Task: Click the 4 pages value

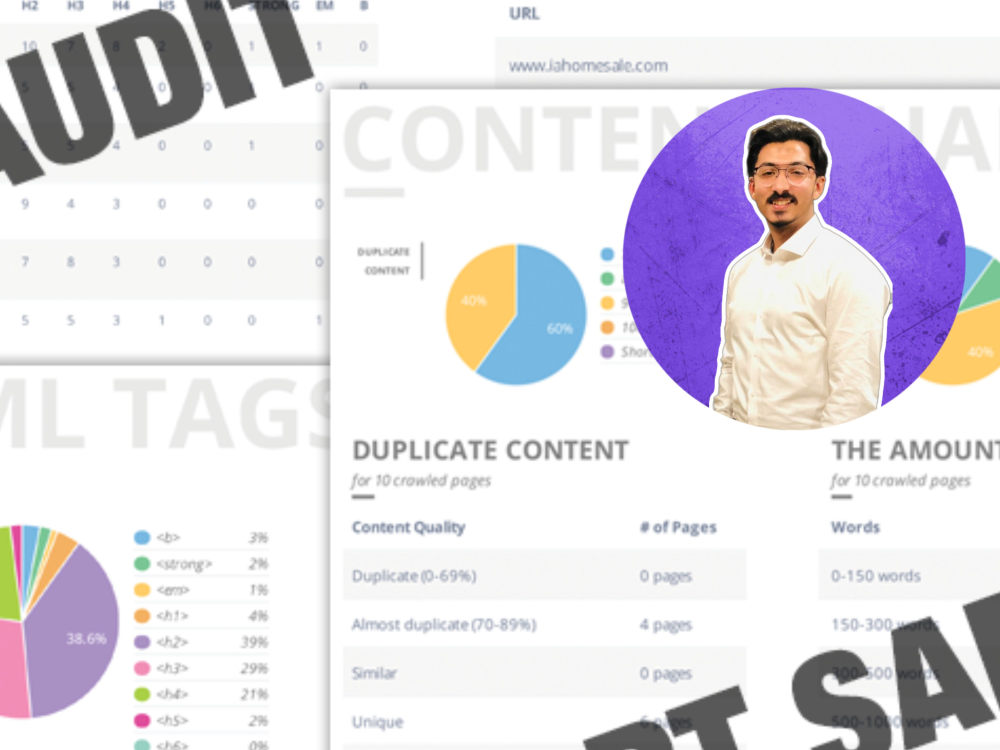Action: [666, 625]
